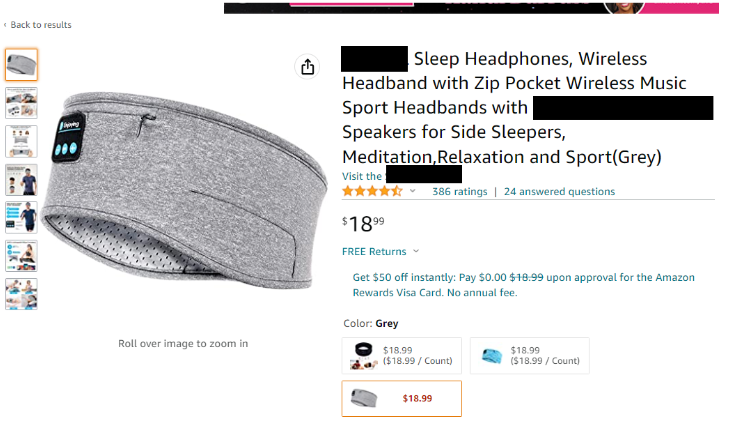Choose the blue headband color option
Viewport: 730px width, 423px height.
(529, 355)
